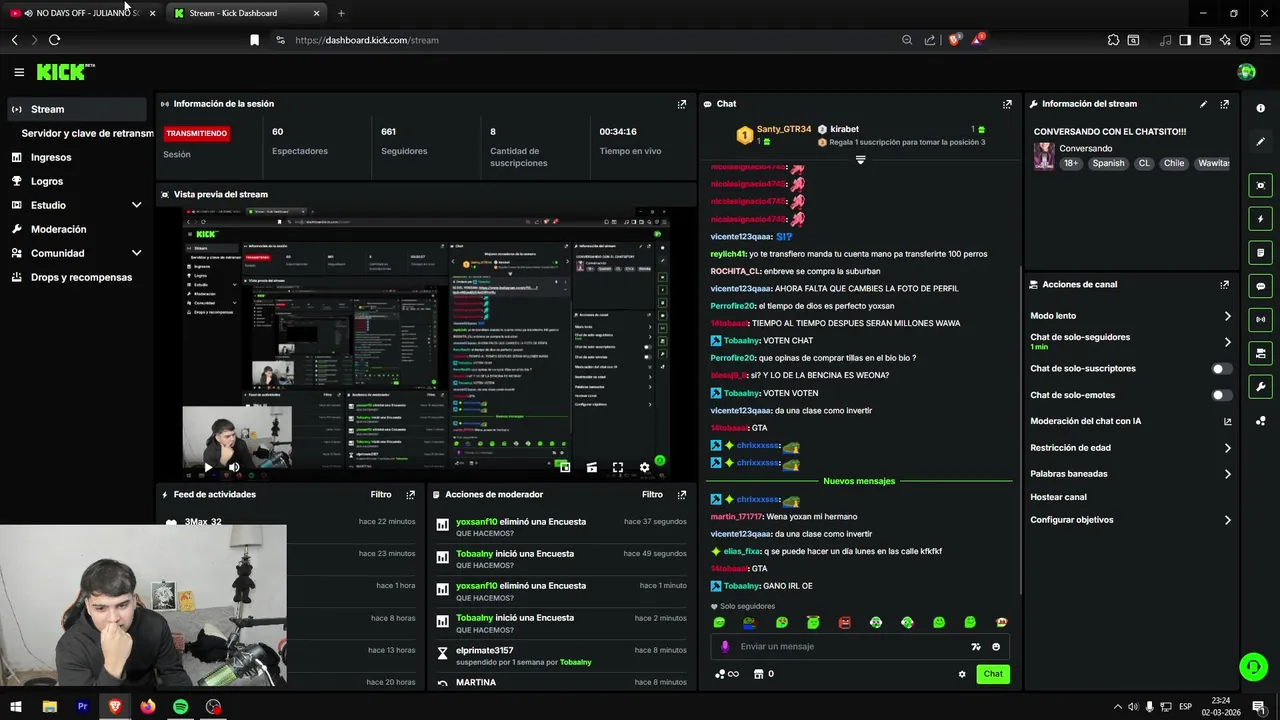Click the wrench icon in right toolbar

coord(1260,387)
